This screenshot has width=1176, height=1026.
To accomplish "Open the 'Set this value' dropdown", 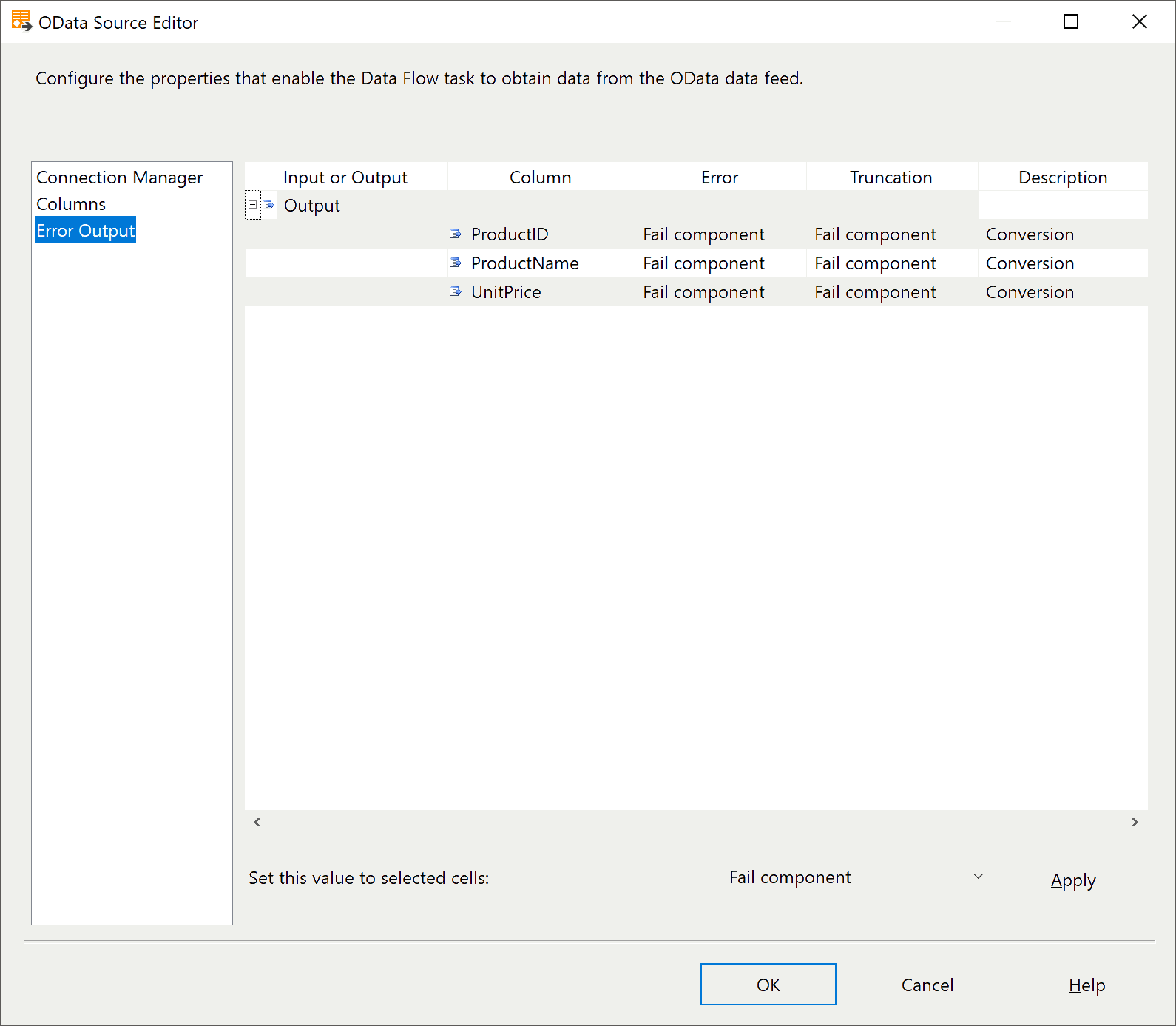I will [x=978, y=877].
